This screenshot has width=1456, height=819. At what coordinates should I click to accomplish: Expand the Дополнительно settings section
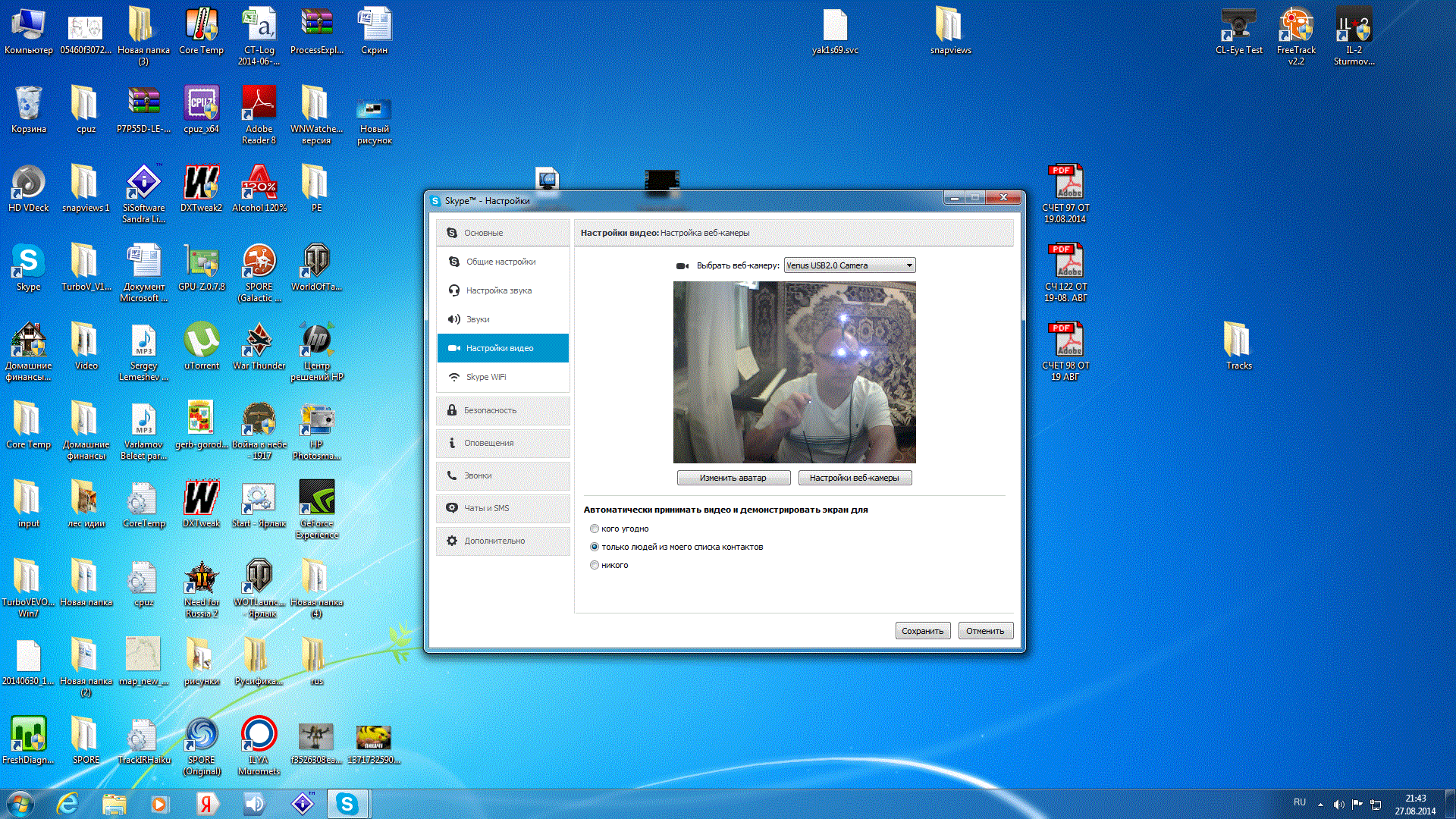(x=503, y=541)
